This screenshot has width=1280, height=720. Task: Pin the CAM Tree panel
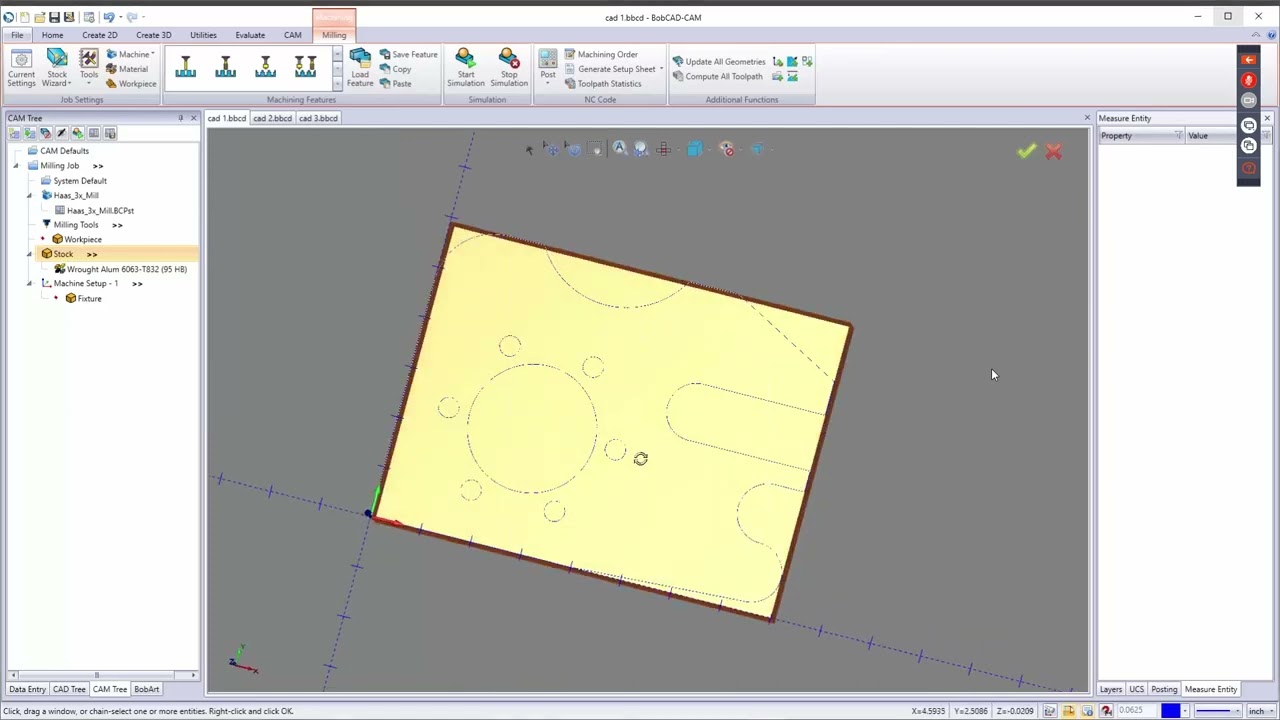(181, 118)
